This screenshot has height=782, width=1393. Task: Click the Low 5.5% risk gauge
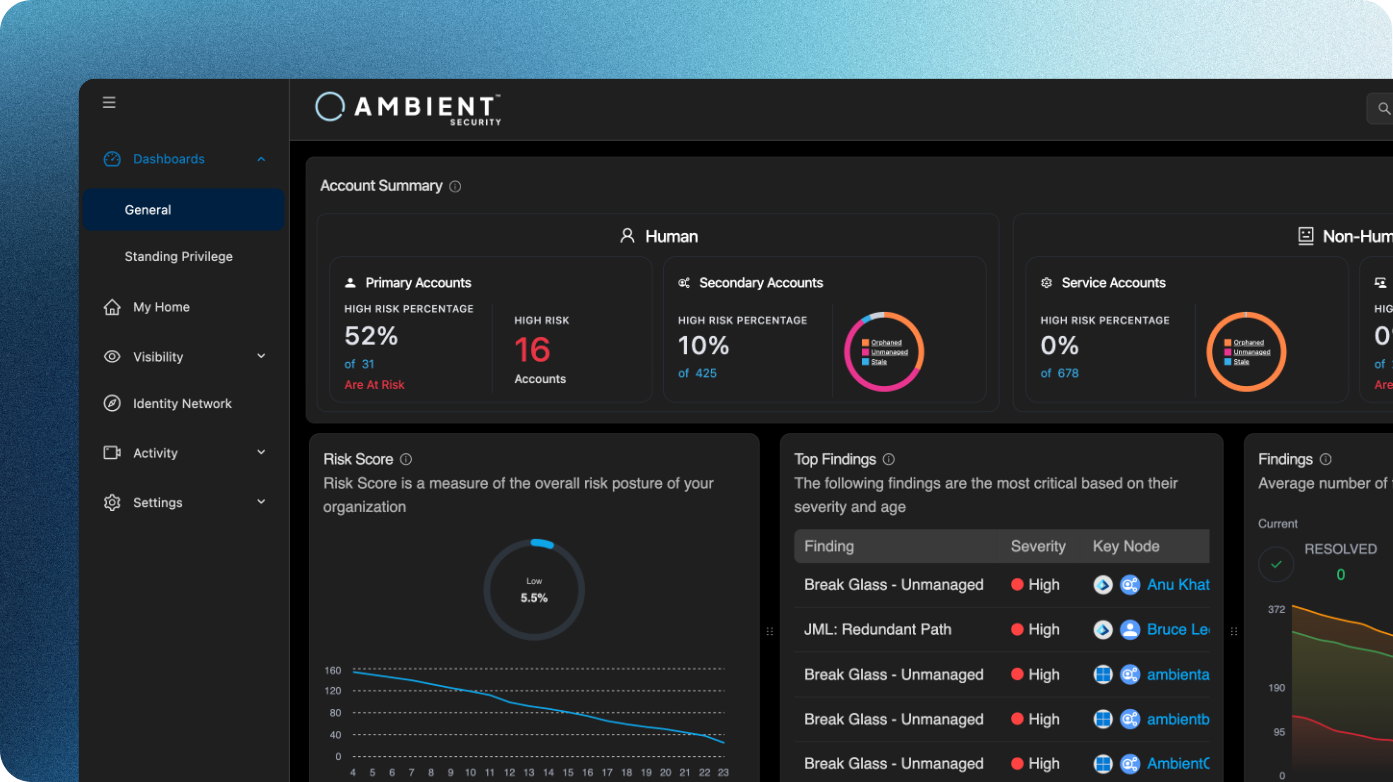pos(534,590)
